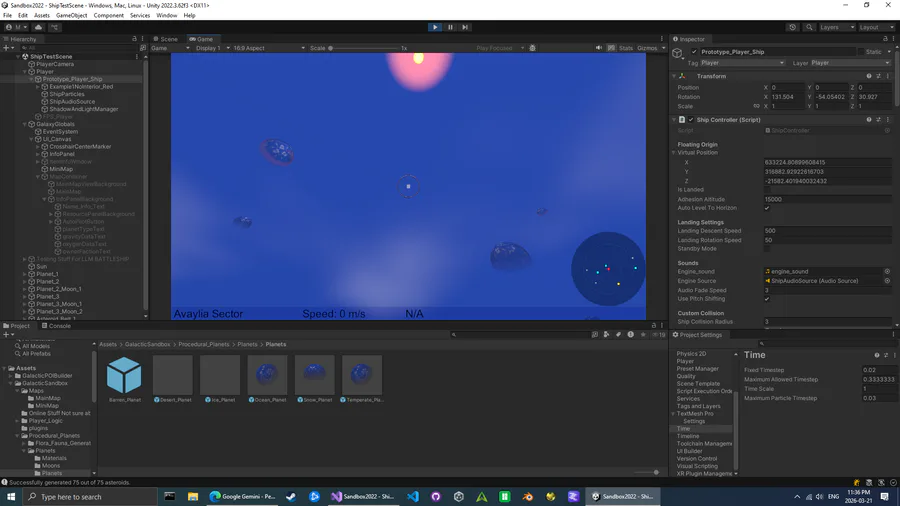Toggle constrained proportions link for Scale
The image size is (900, 506).
point(757,106)
